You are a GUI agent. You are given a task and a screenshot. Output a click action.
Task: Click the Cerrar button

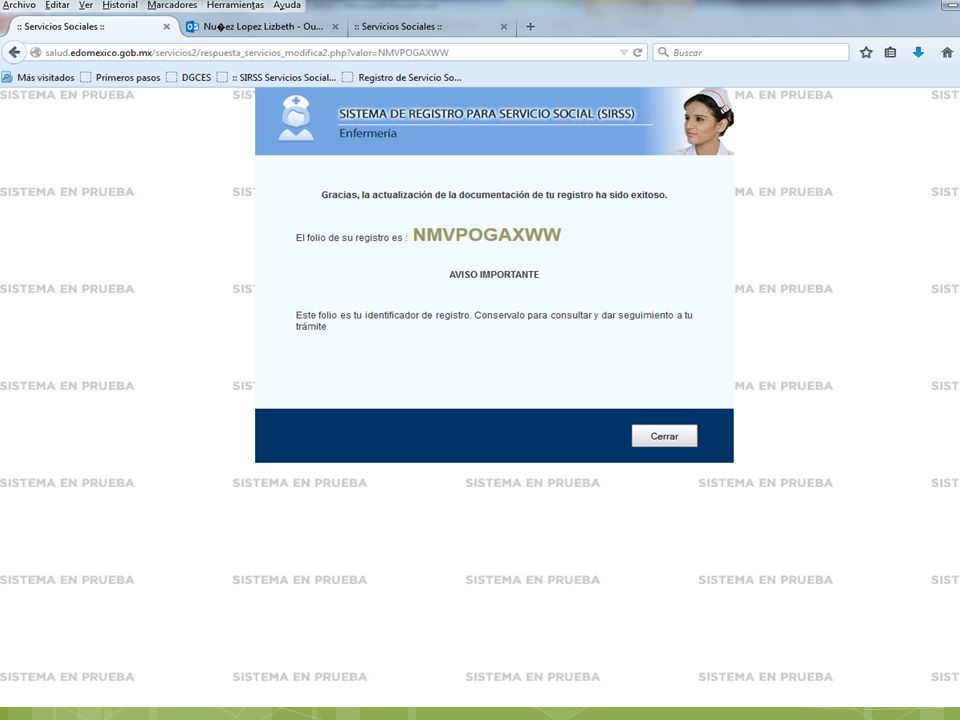[x=664, y=436]
